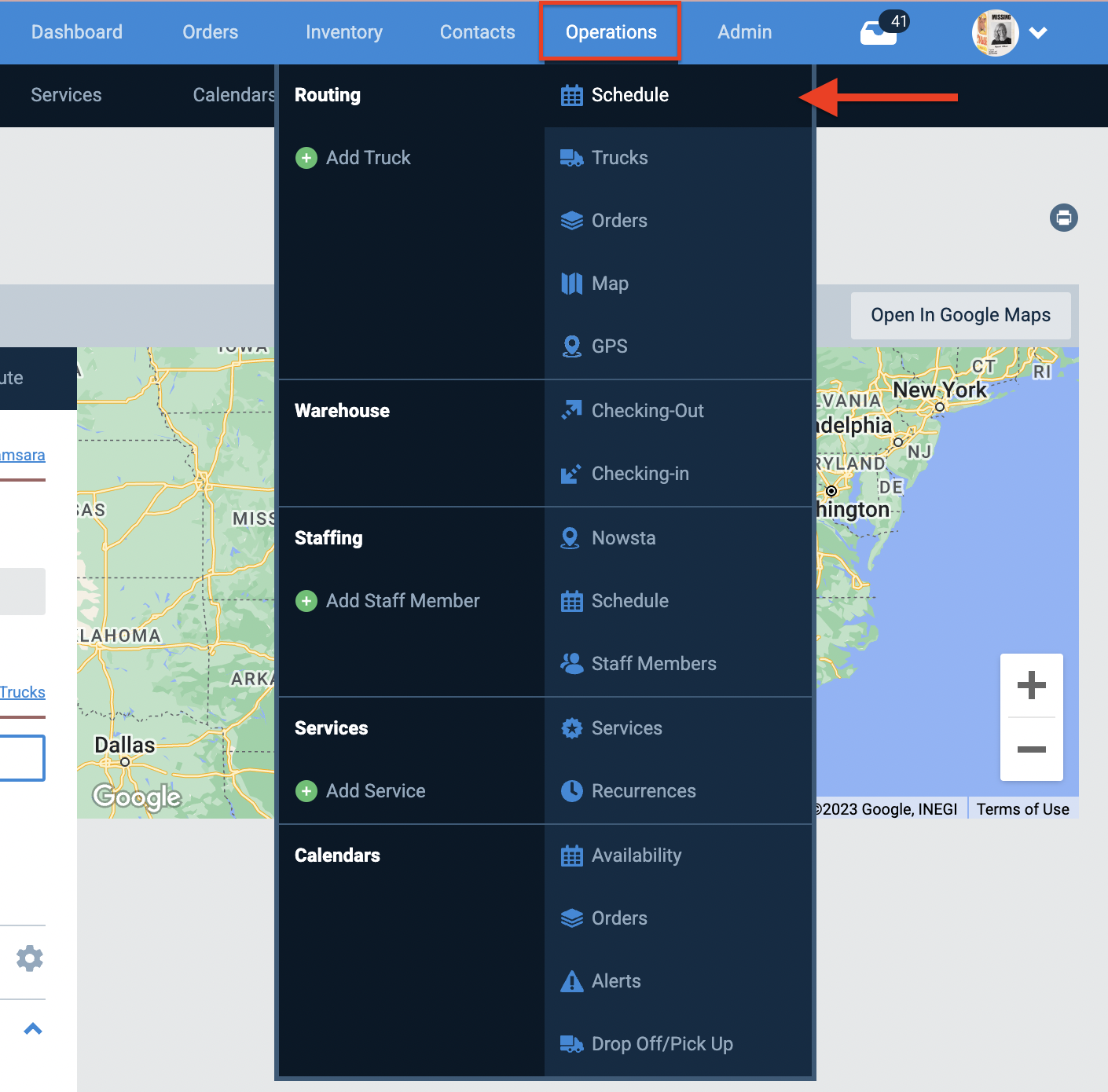Click the Trucks link in left panel
1108x1092 pixels.
click(22, 692)
